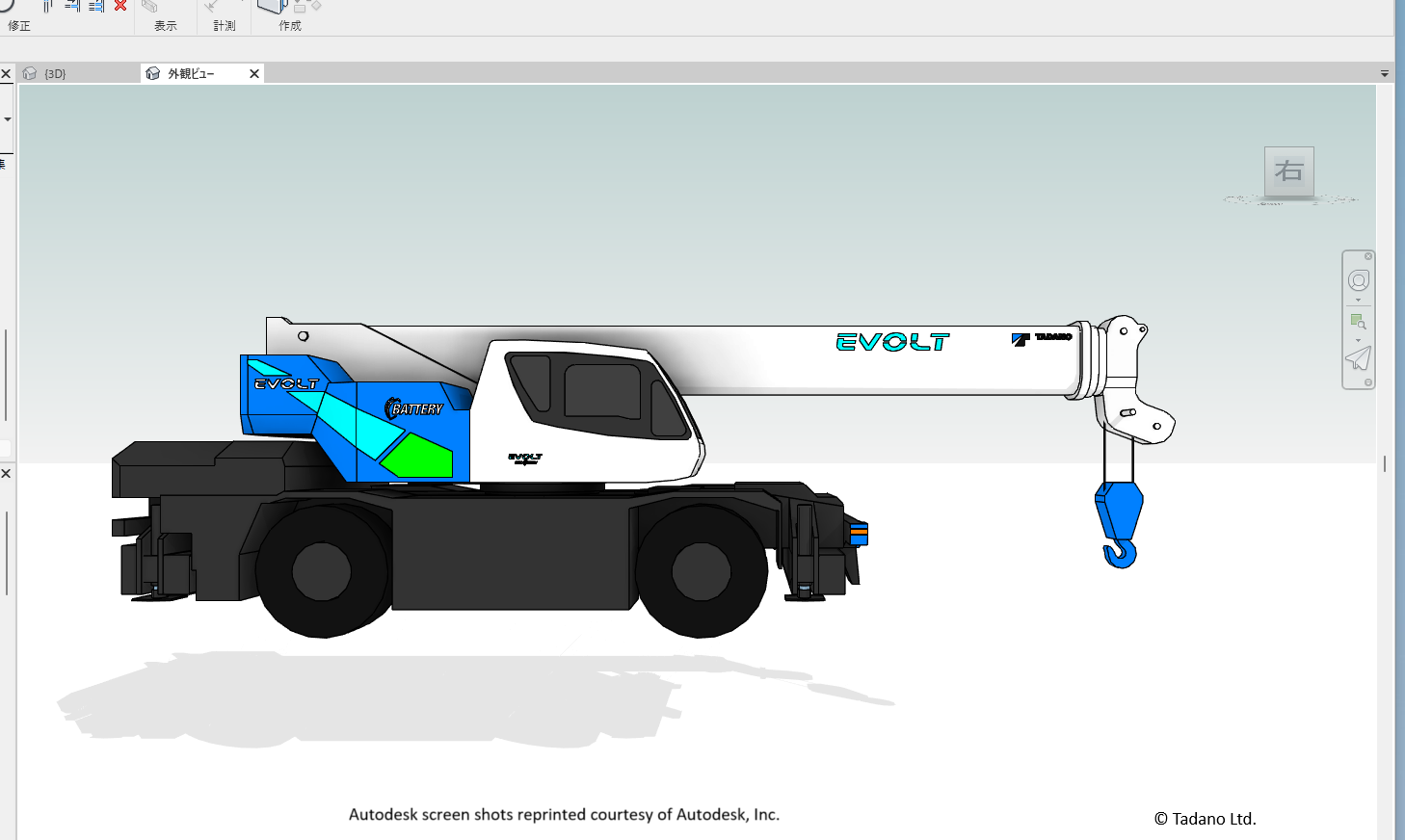Viewport: 1405px width, 840px height.
Task: Select the BATTERY label on the crane
Action: click(x=414, y=408)
